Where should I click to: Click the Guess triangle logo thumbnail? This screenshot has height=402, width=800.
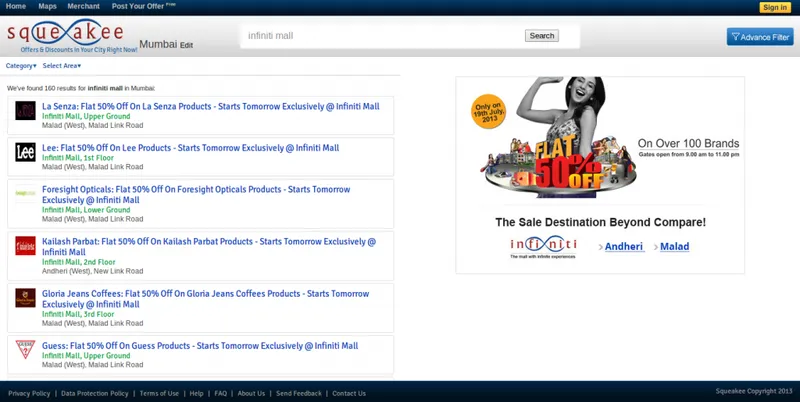[x=25, y=349]
